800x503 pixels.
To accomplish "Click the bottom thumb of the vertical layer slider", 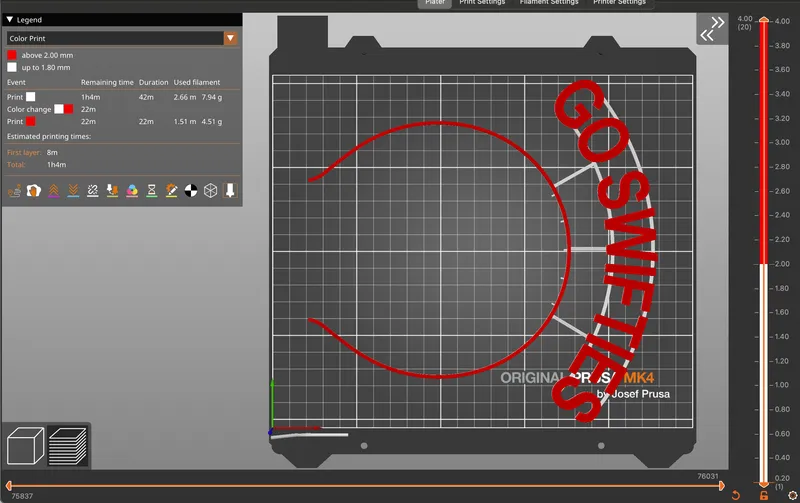I will [x=764, y=484].
